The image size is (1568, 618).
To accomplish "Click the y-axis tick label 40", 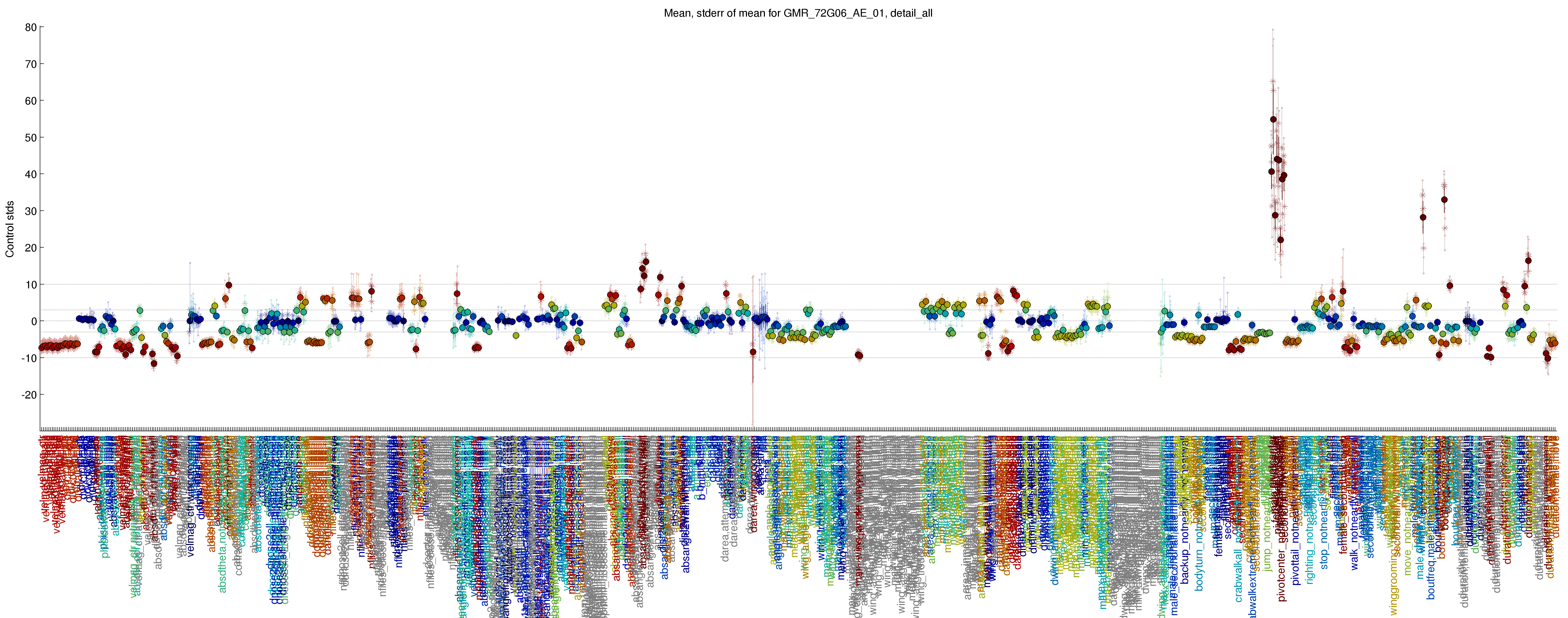I will point(30,175).
